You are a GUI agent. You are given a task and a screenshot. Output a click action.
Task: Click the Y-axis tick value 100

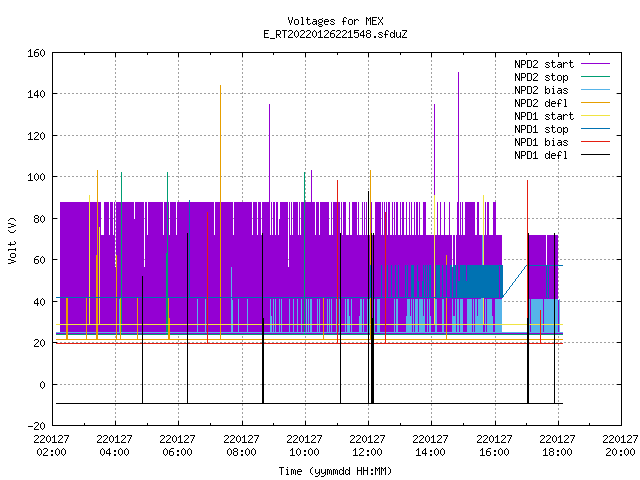tap(36, 177)
